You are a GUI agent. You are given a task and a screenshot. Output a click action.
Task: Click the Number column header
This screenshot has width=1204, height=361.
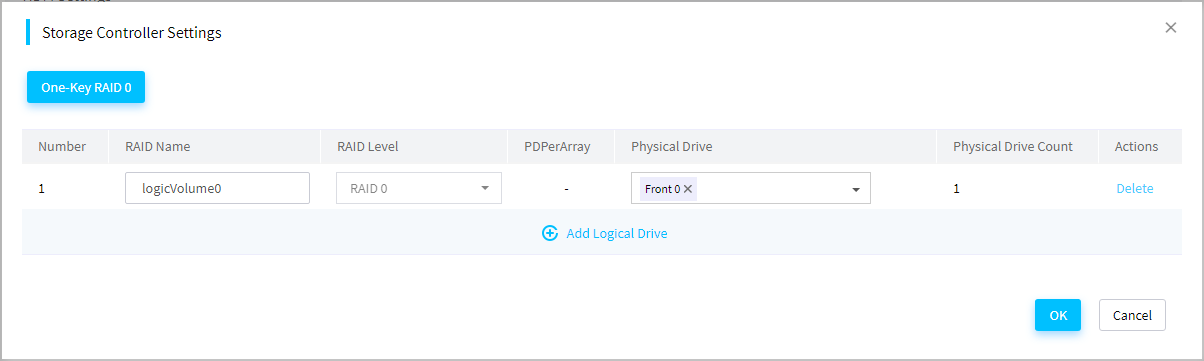(x=62, y=146)
